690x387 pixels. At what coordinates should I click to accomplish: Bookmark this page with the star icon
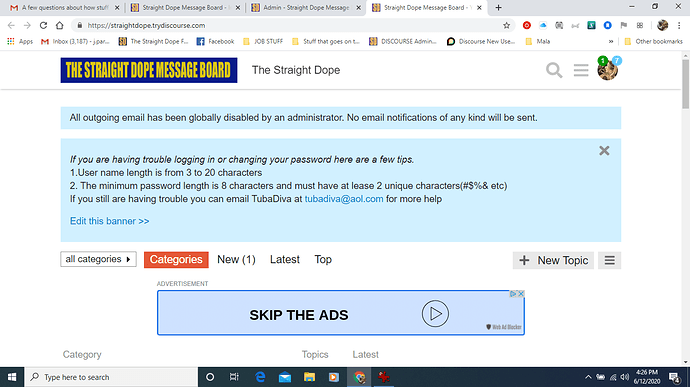(506, 26)
